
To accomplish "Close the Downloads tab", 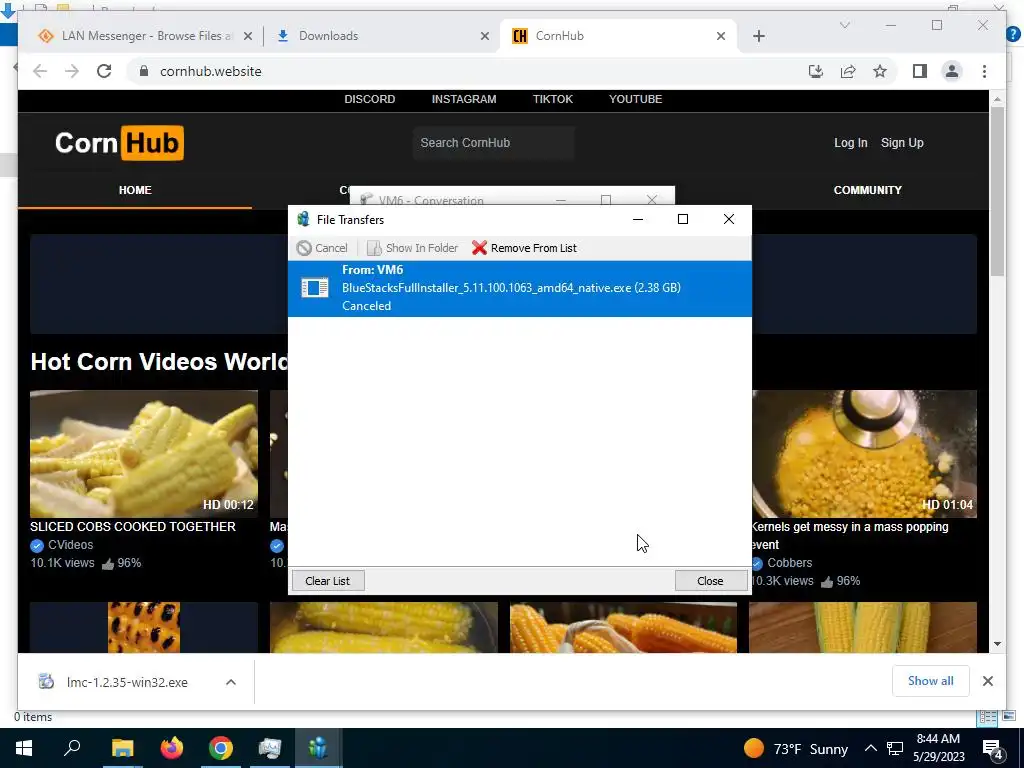I will [485, 37].
